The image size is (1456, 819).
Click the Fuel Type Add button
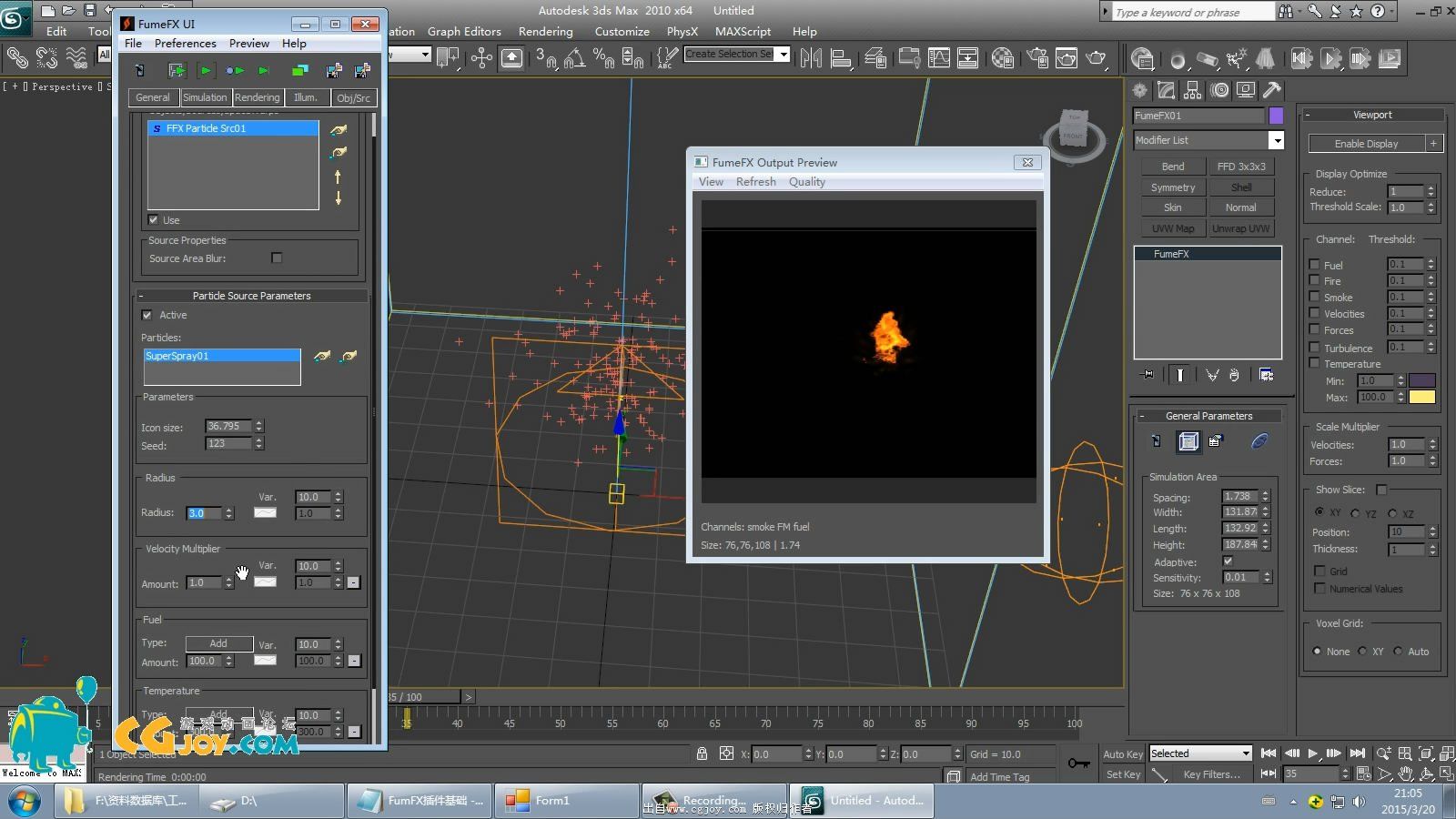pos(219,643)
